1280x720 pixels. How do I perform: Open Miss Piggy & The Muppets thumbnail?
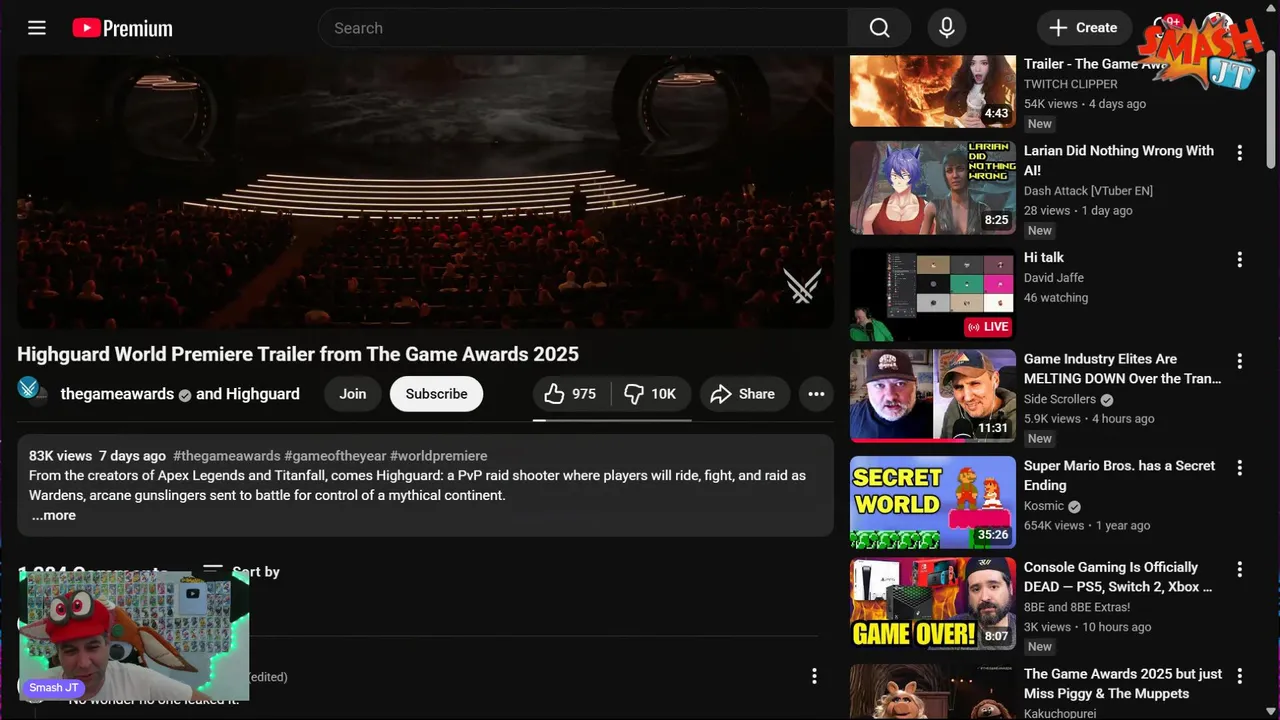[x=933, y=692]
